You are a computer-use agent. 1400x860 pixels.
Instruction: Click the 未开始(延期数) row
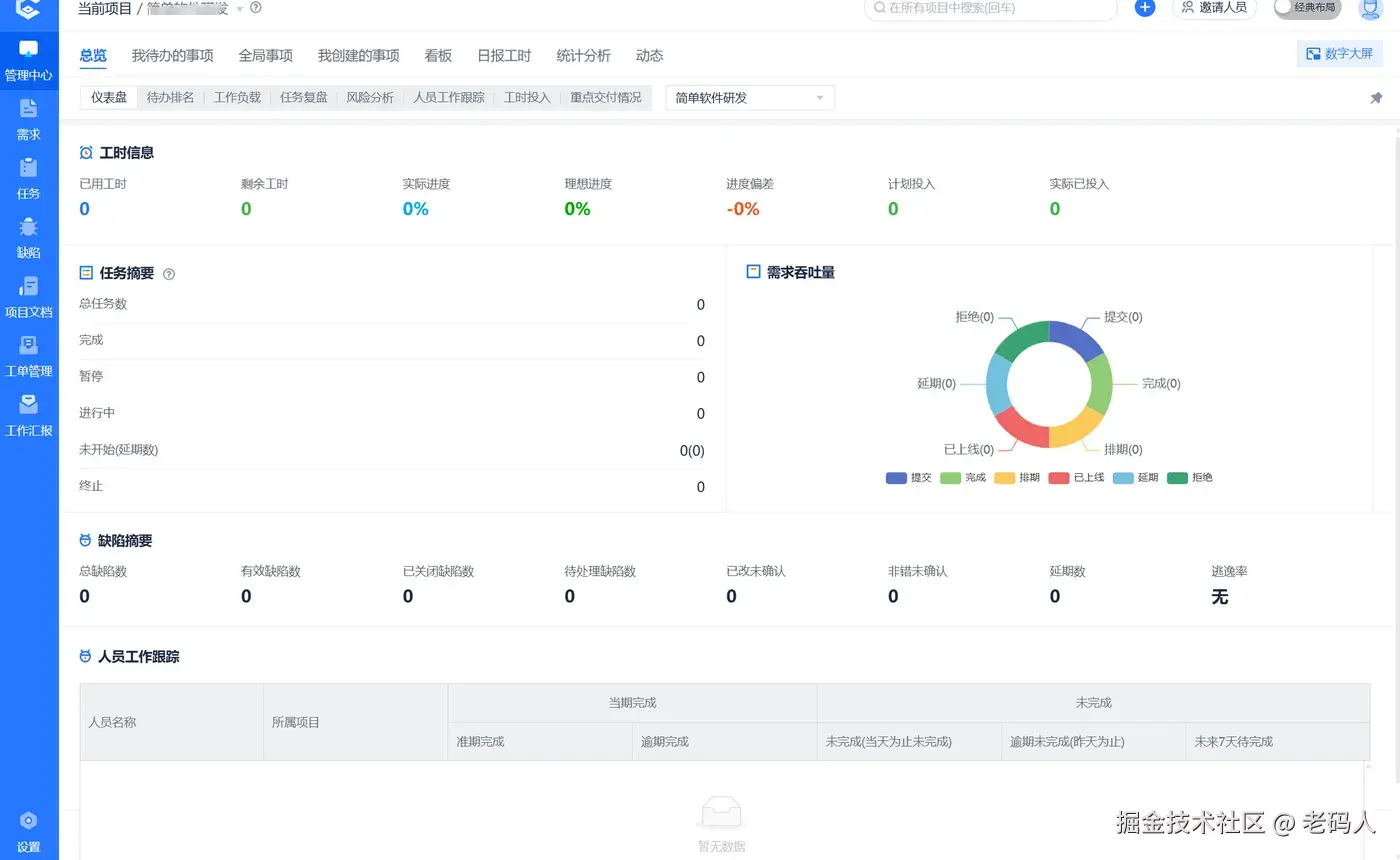[392, 450]
